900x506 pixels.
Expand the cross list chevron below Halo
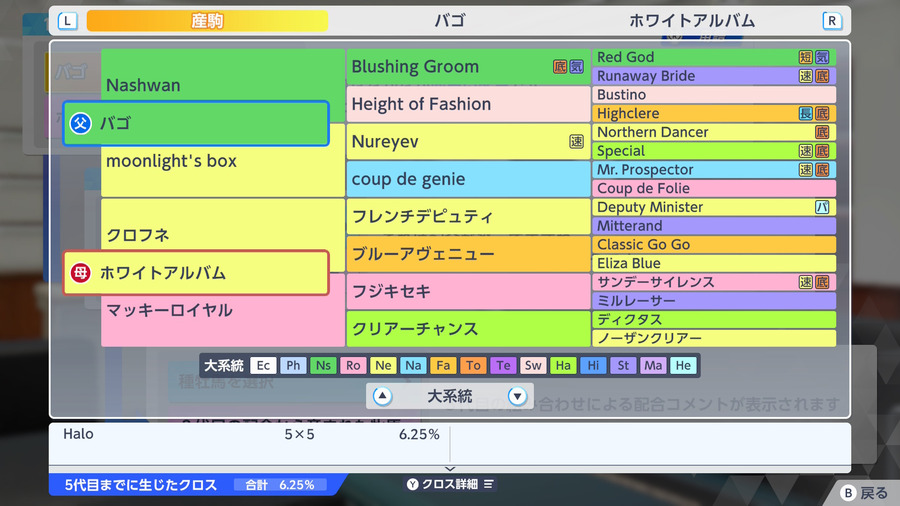pyautogui.click(x=449, y=469)
